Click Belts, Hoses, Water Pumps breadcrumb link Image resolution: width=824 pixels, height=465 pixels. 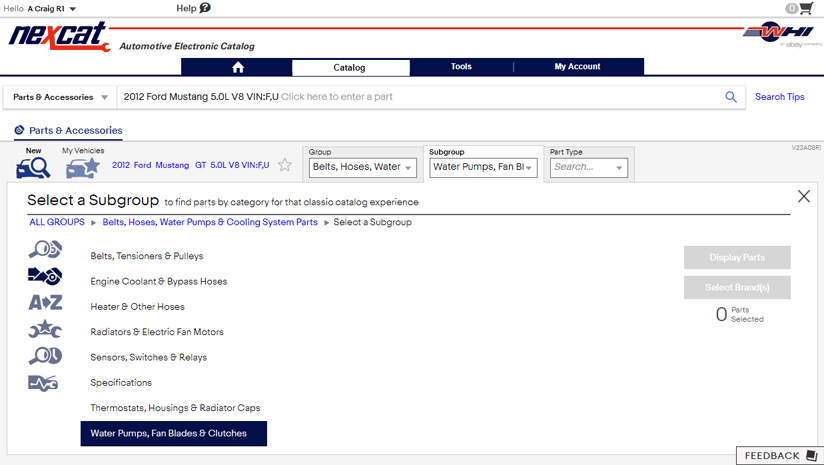coord(210,222)
